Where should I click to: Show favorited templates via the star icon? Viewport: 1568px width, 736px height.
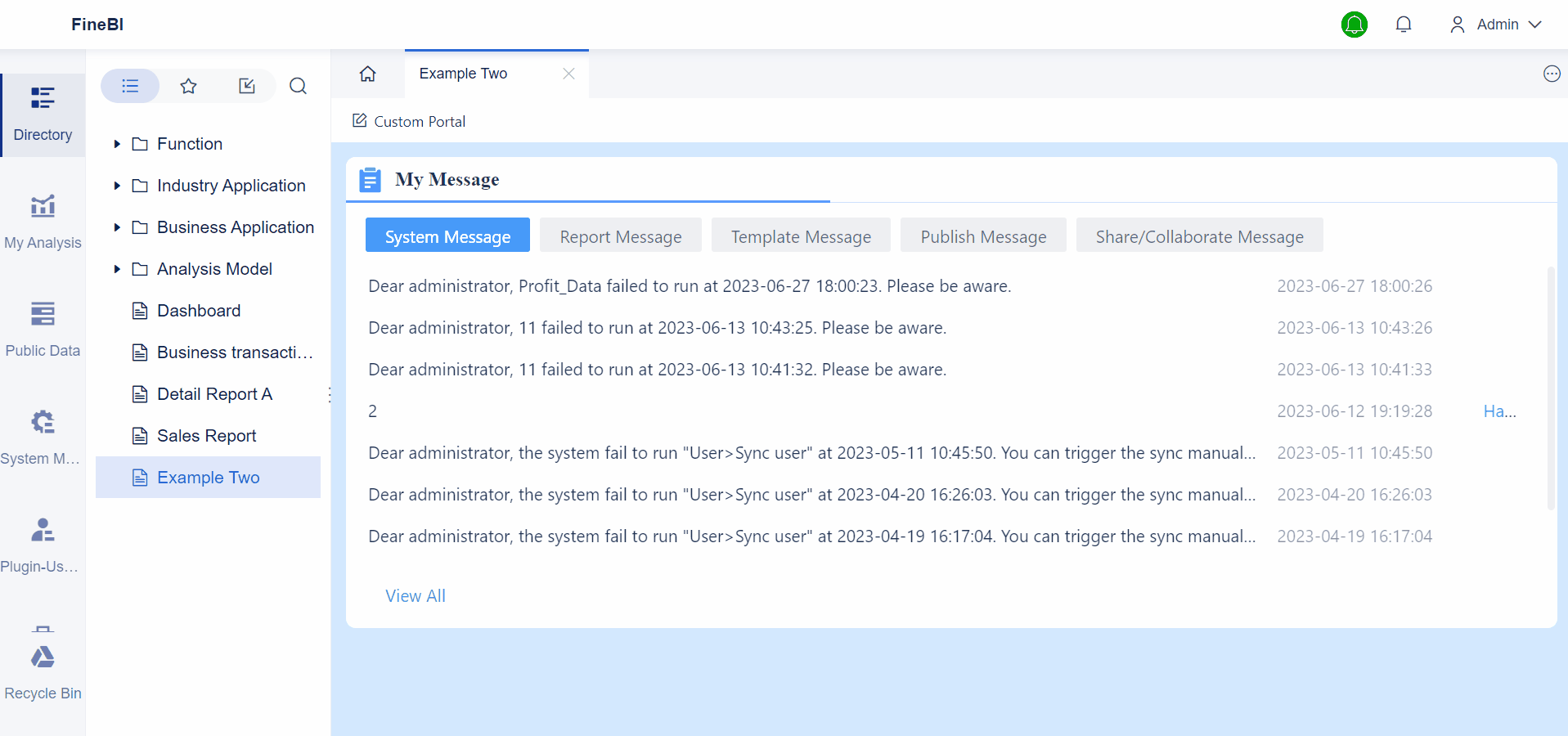point(188,86)
